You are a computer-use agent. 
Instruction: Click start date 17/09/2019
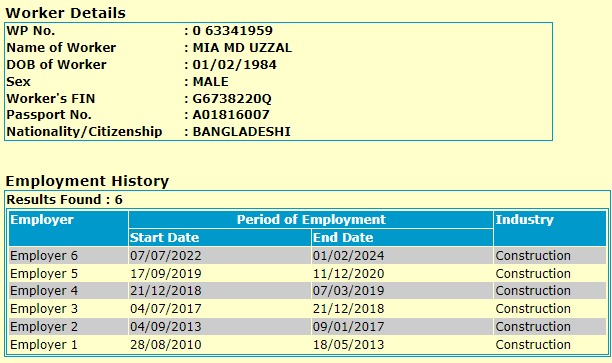coord(166,274)
